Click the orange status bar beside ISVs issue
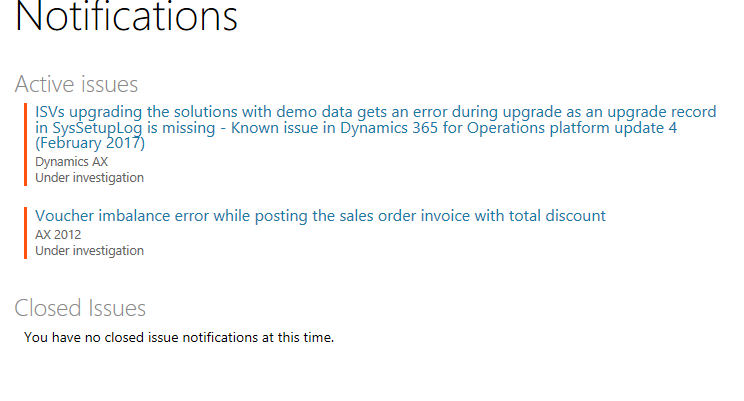This screenshot has width=744, height=401. (26, 143)
